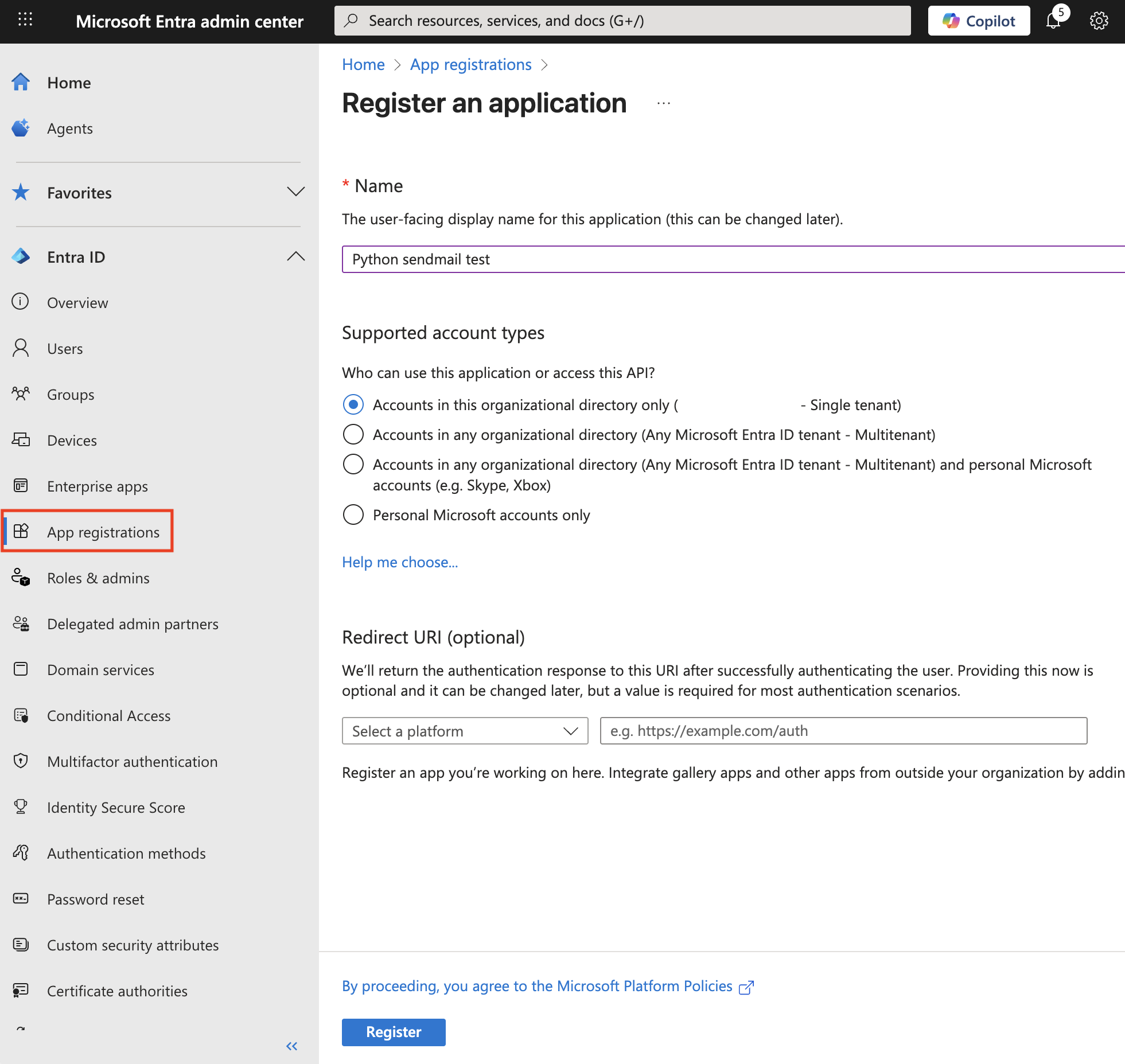Viewport: 1125px width, 1064px height.
Task: Collapse the Entra ID section
Action: click(295, 256)
